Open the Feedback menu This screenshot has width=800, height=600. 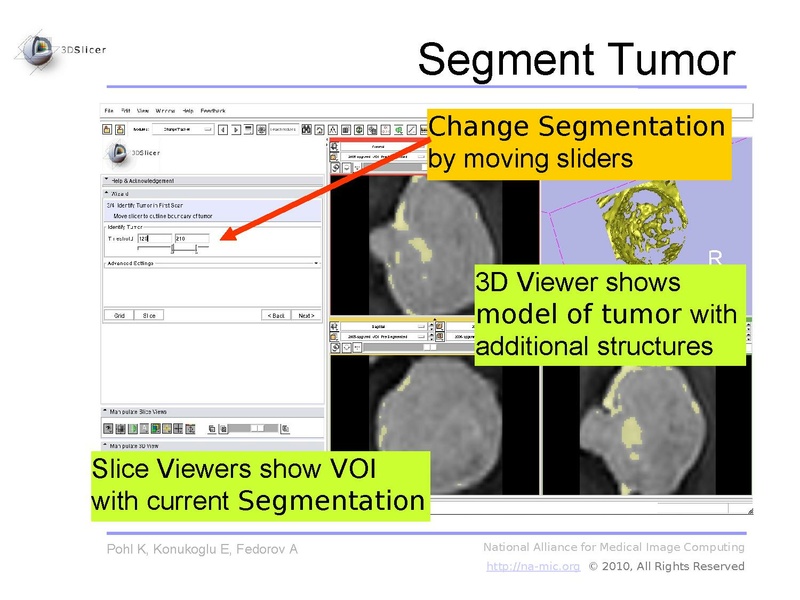(x=213, y=110)
